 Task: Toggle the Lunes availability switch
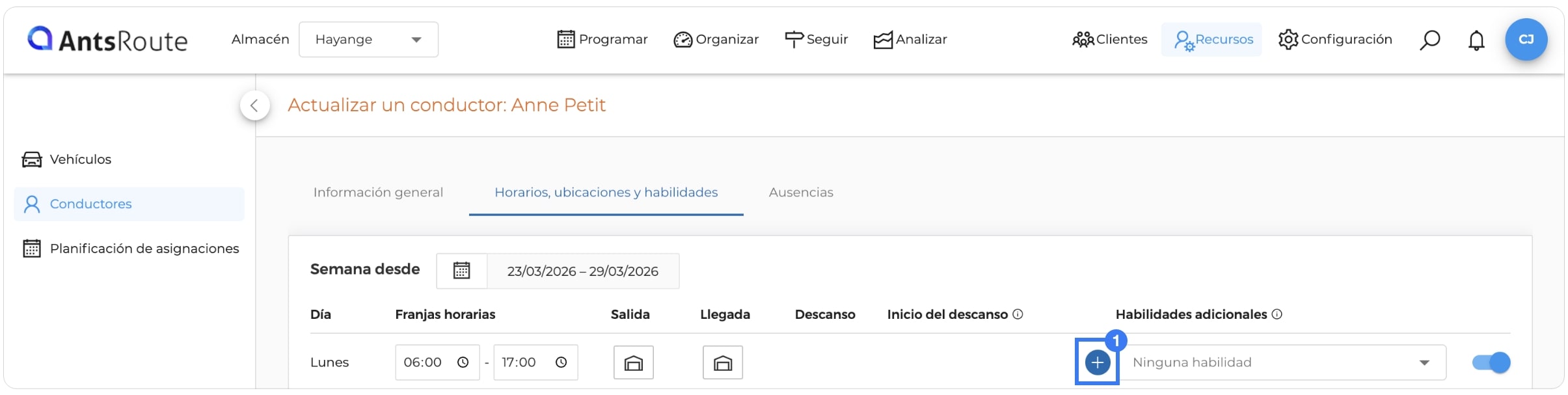click(1491, 362)
